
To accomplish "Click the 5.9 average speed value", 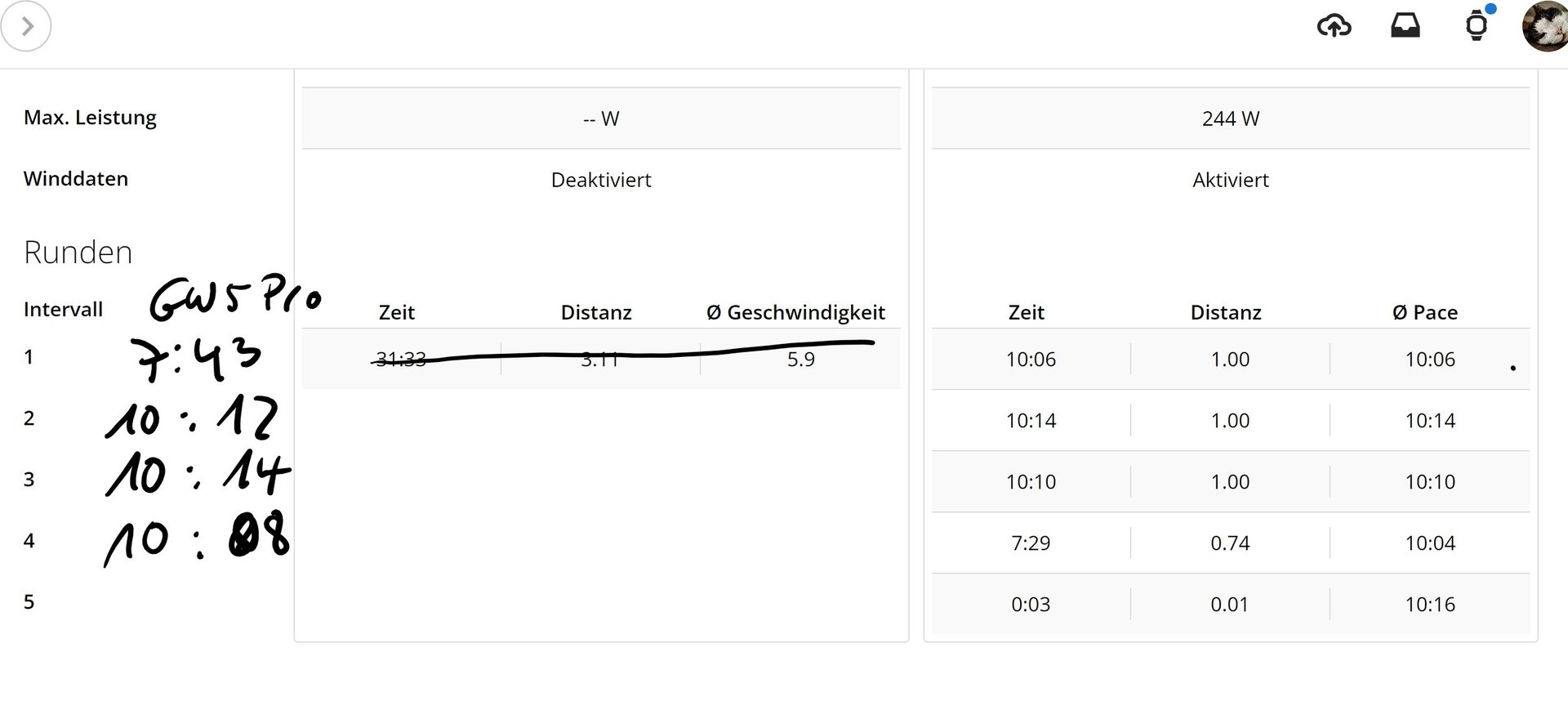I will pos(800,360).
